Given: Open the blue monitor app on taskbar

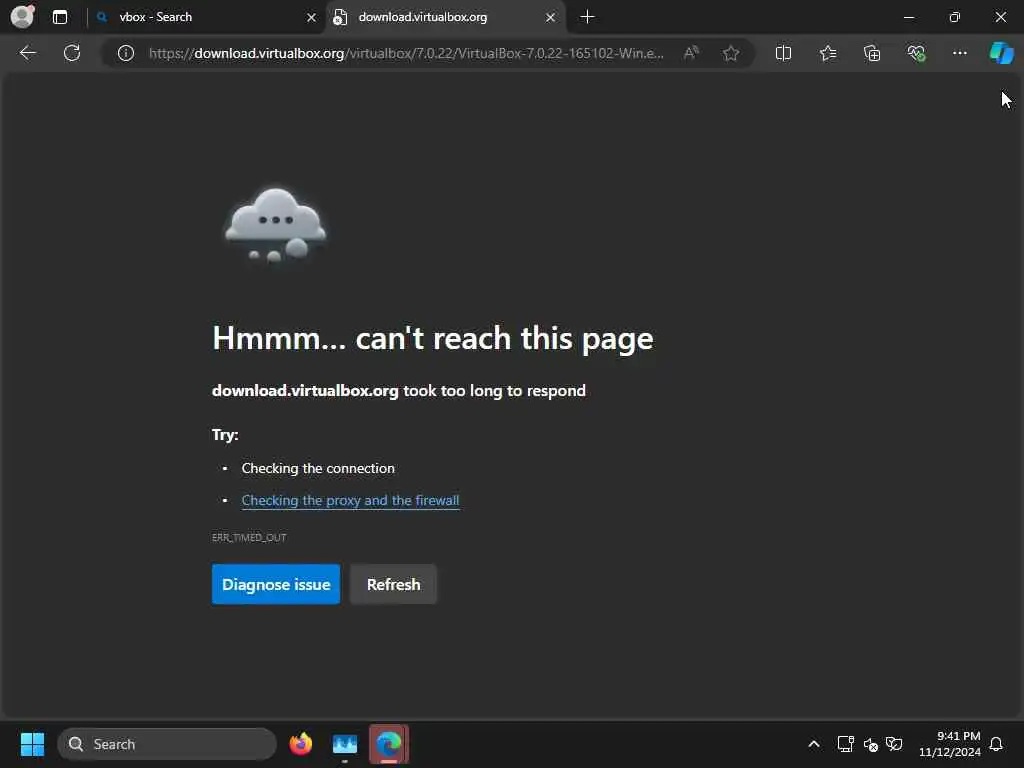Looking at the screenshot, I should [x=345, y=744].
